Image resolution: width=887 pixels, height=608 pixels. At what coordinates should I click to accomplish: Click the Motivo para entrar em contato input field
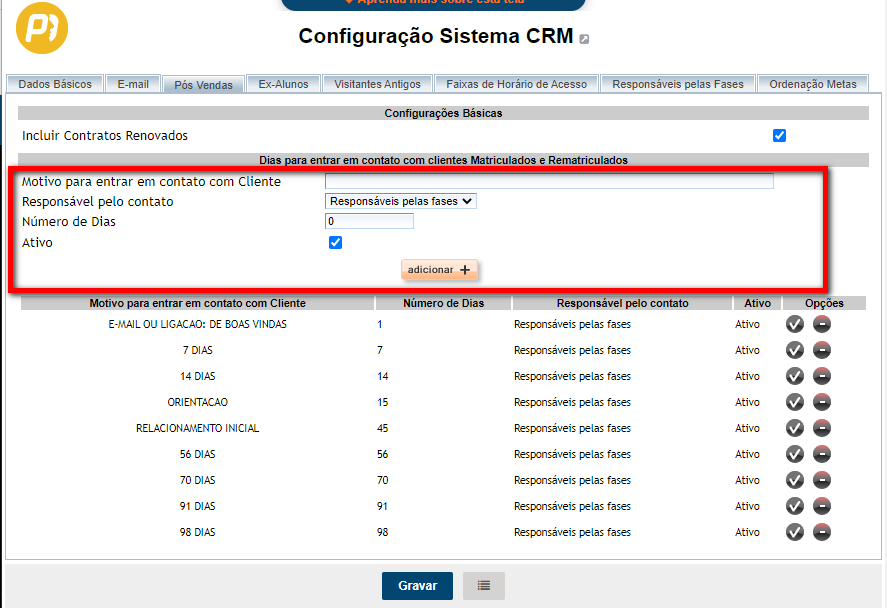pyautogui.click(x=549, y=181)
